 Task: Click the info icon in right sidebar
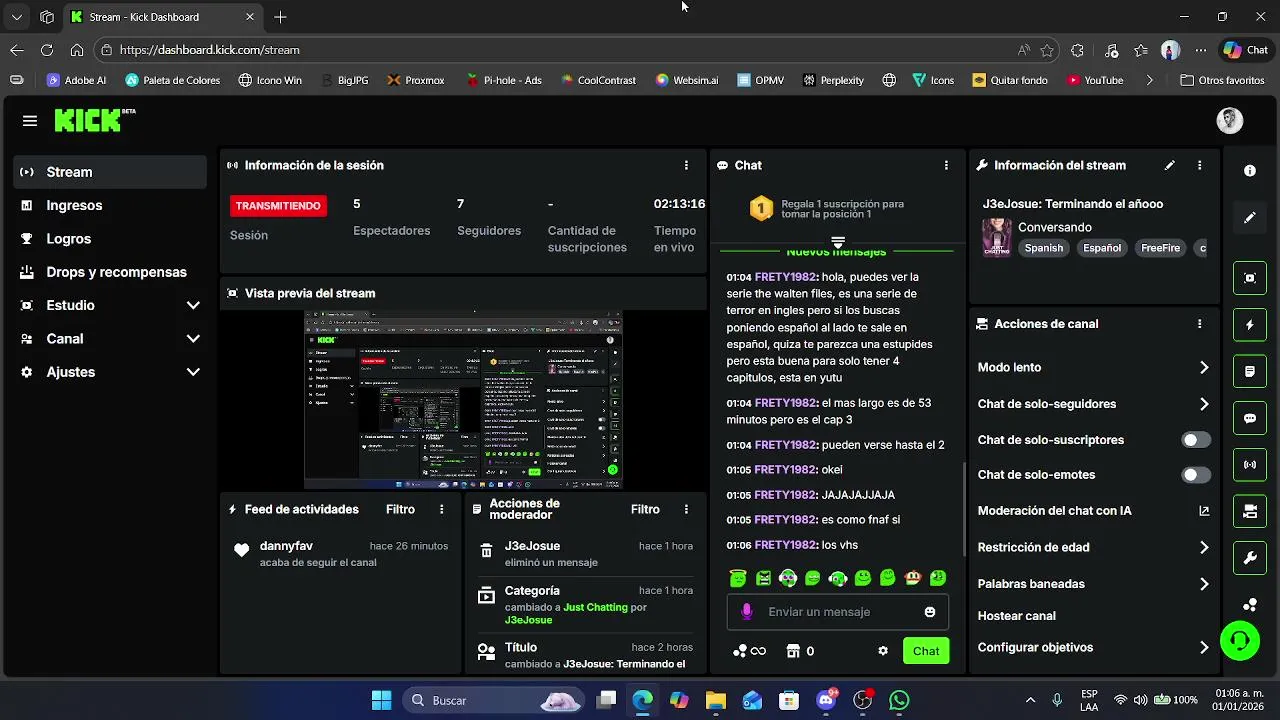1250,171
